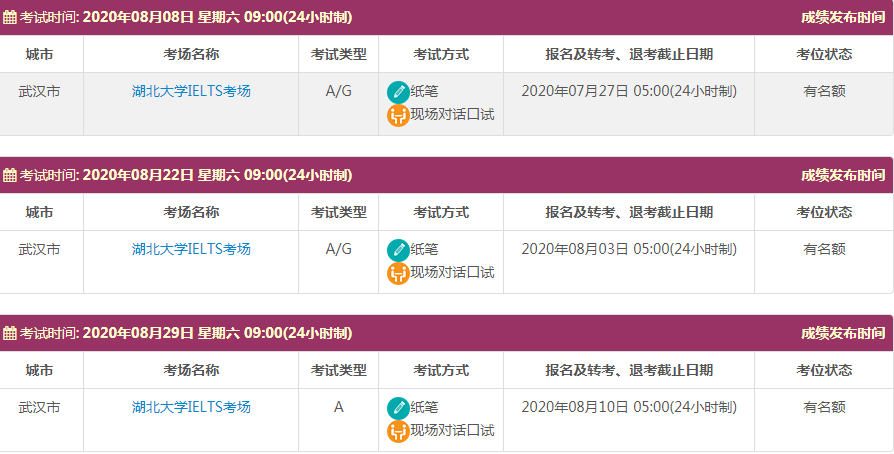This screenshot has width=894, height=454.
Task: Click the 武汉市 city cell in the 08月29日 session
Action: tap(40, 407)
